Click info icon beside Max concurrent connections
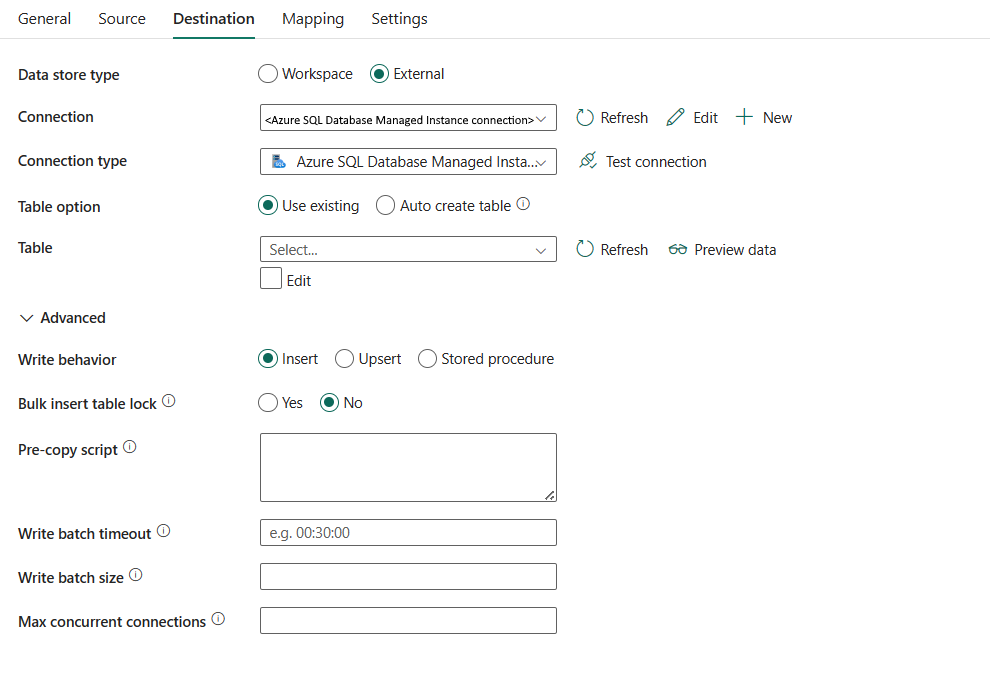The width and height of the screenshot is (990, 673). coord(218,619)
